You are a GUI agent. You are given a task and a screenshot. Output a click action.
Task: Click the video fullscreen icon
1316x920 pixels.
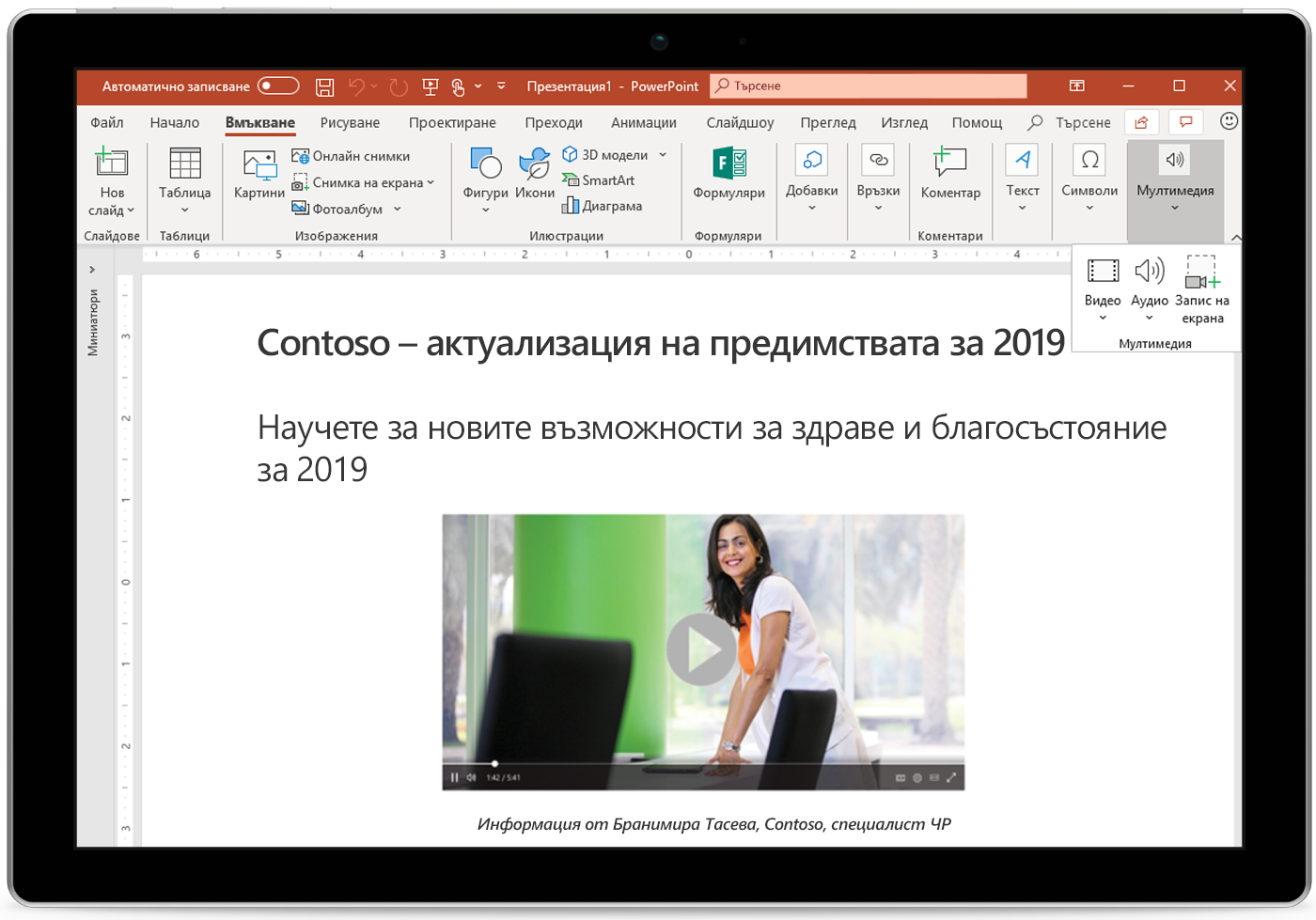pos(951,777)
